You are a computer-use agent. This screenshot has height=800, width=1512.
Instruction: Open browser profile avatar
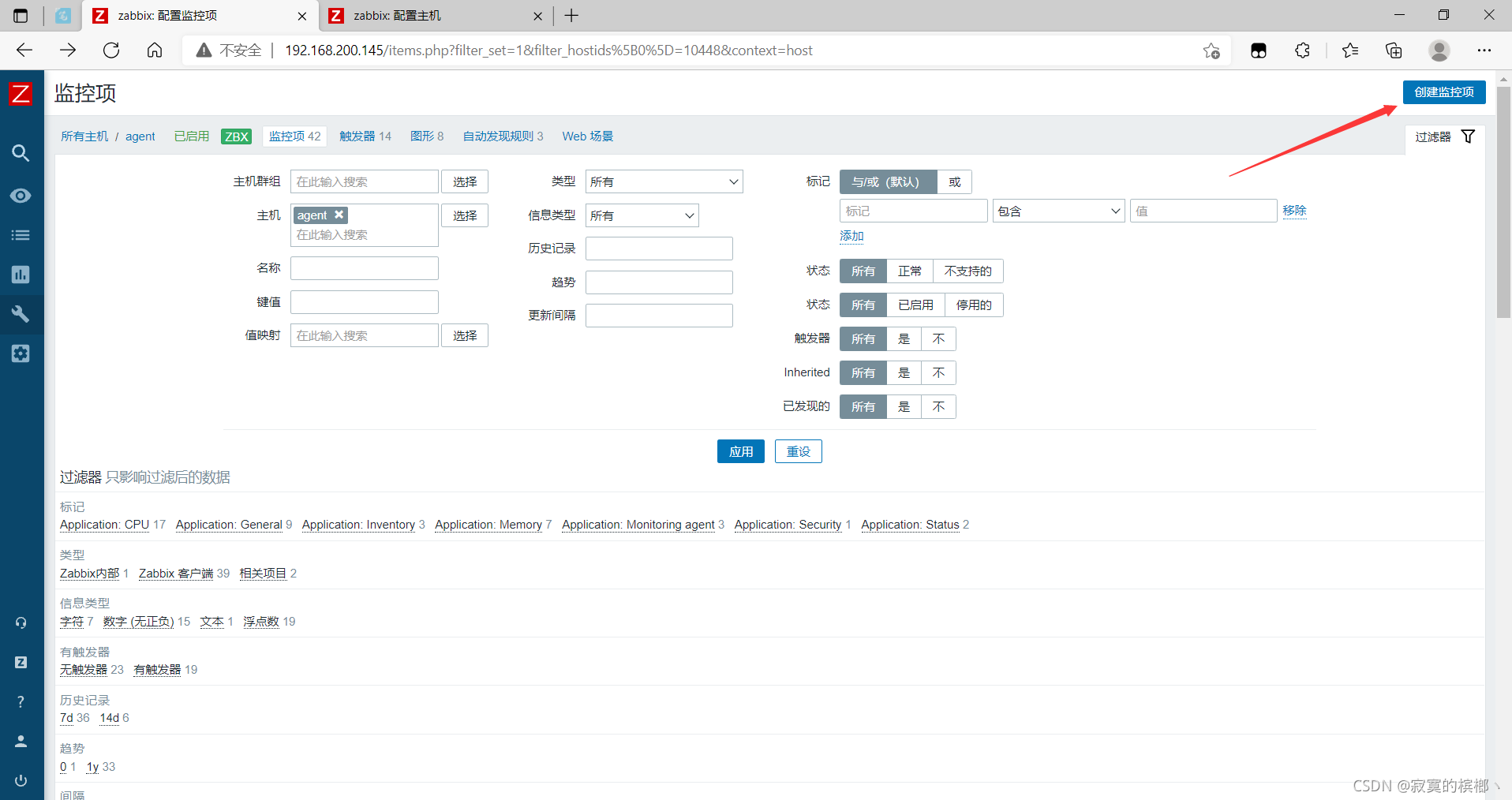1439,50
